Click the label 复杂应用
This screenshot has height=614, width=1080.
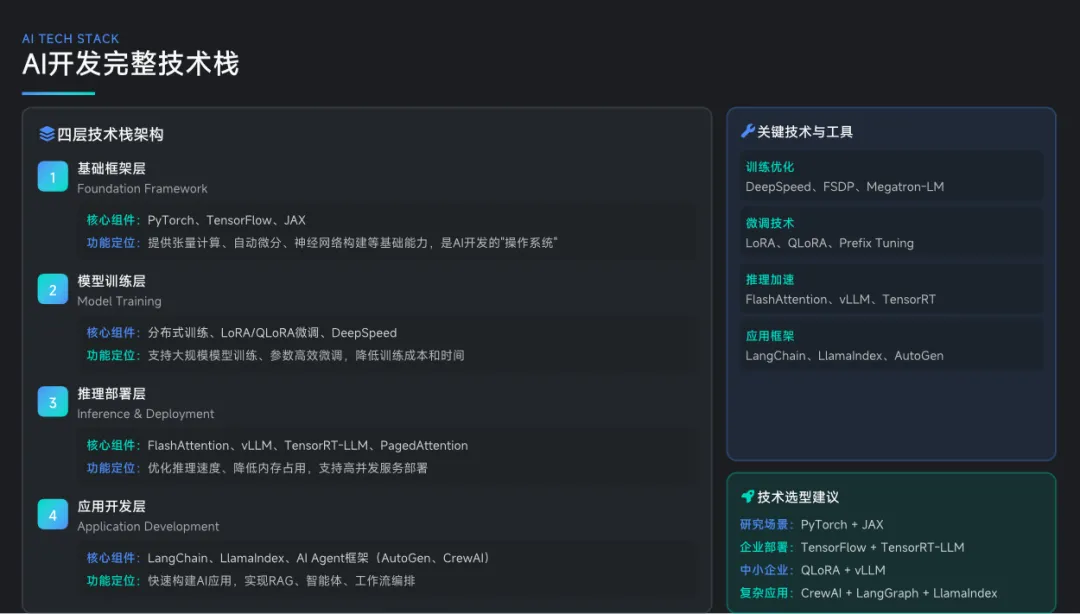[x=764, y=593]
